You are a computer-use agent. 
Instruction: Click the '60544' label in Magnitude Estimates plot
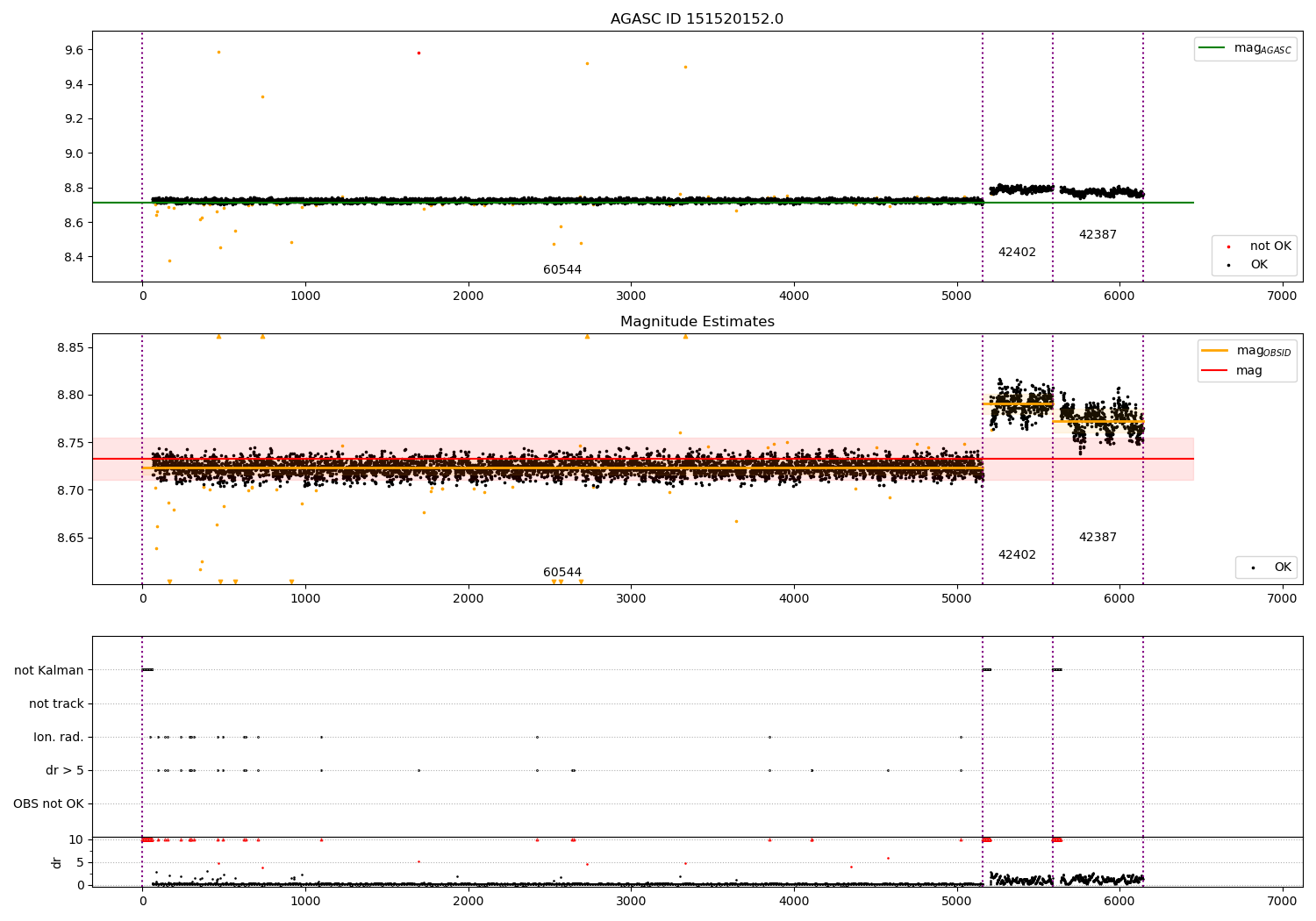click(562, 572)
